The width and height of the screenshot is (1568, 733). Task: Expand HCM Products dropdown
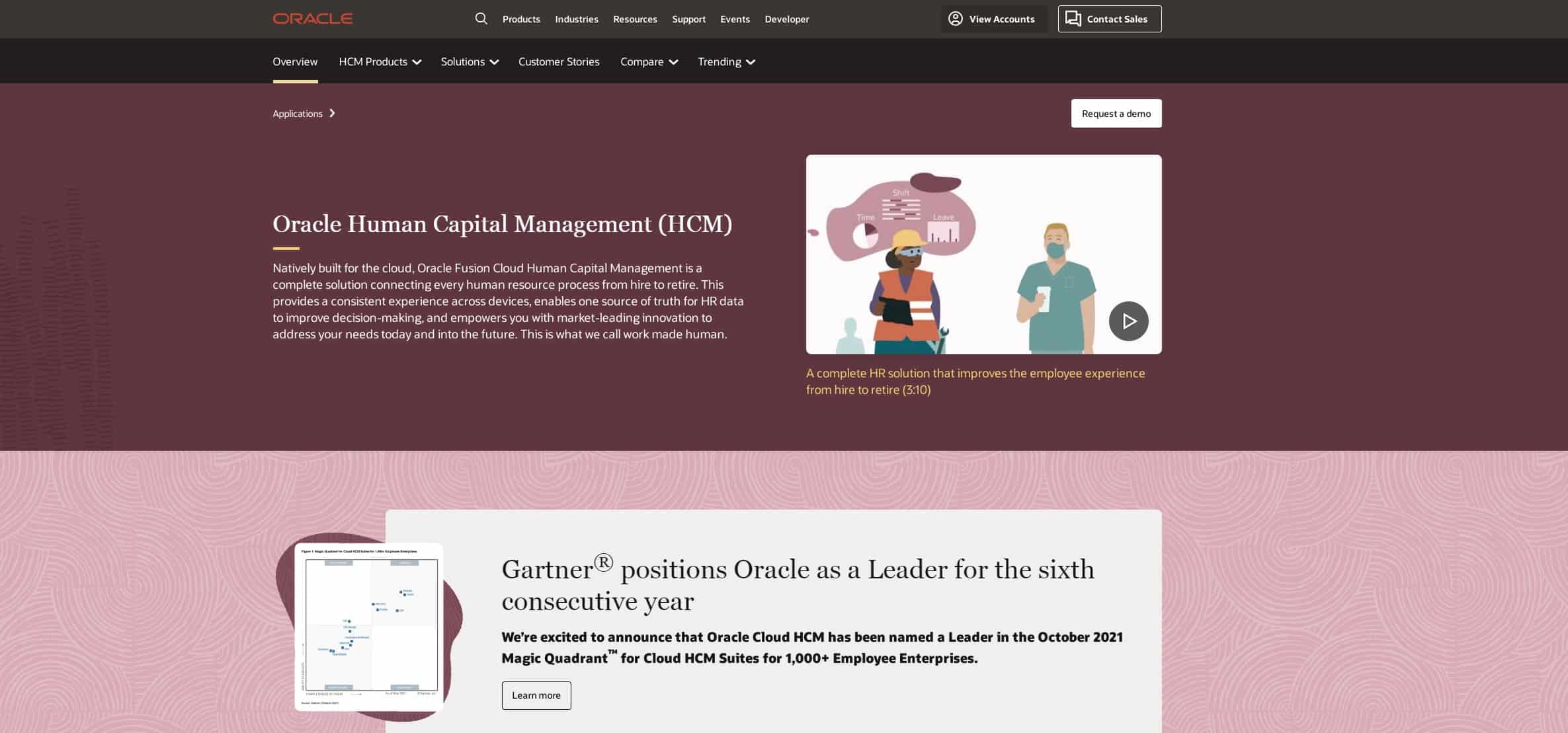380,61
